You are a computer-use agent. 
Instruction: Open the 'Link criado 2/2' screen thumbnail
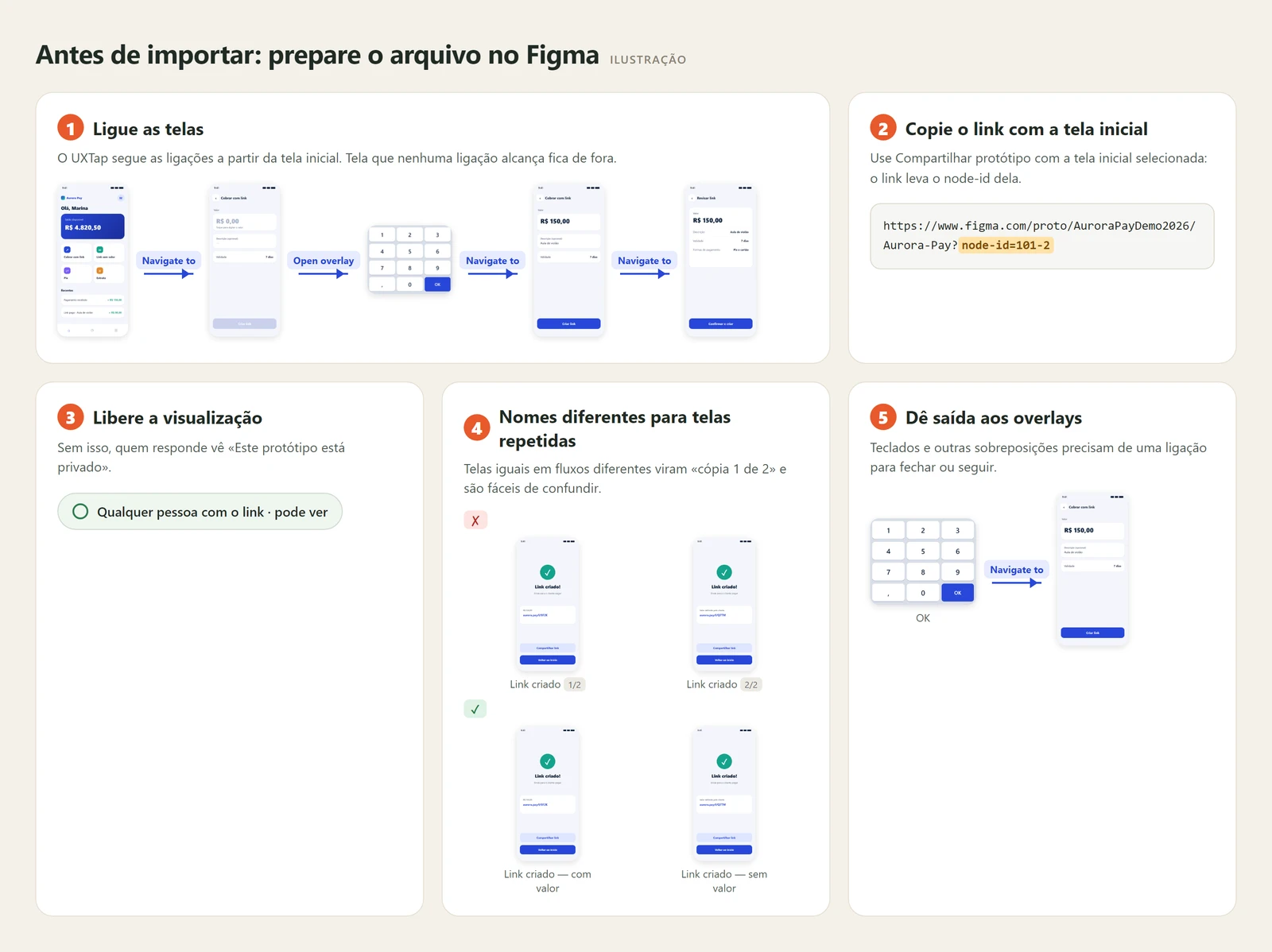tap(724, 605)
